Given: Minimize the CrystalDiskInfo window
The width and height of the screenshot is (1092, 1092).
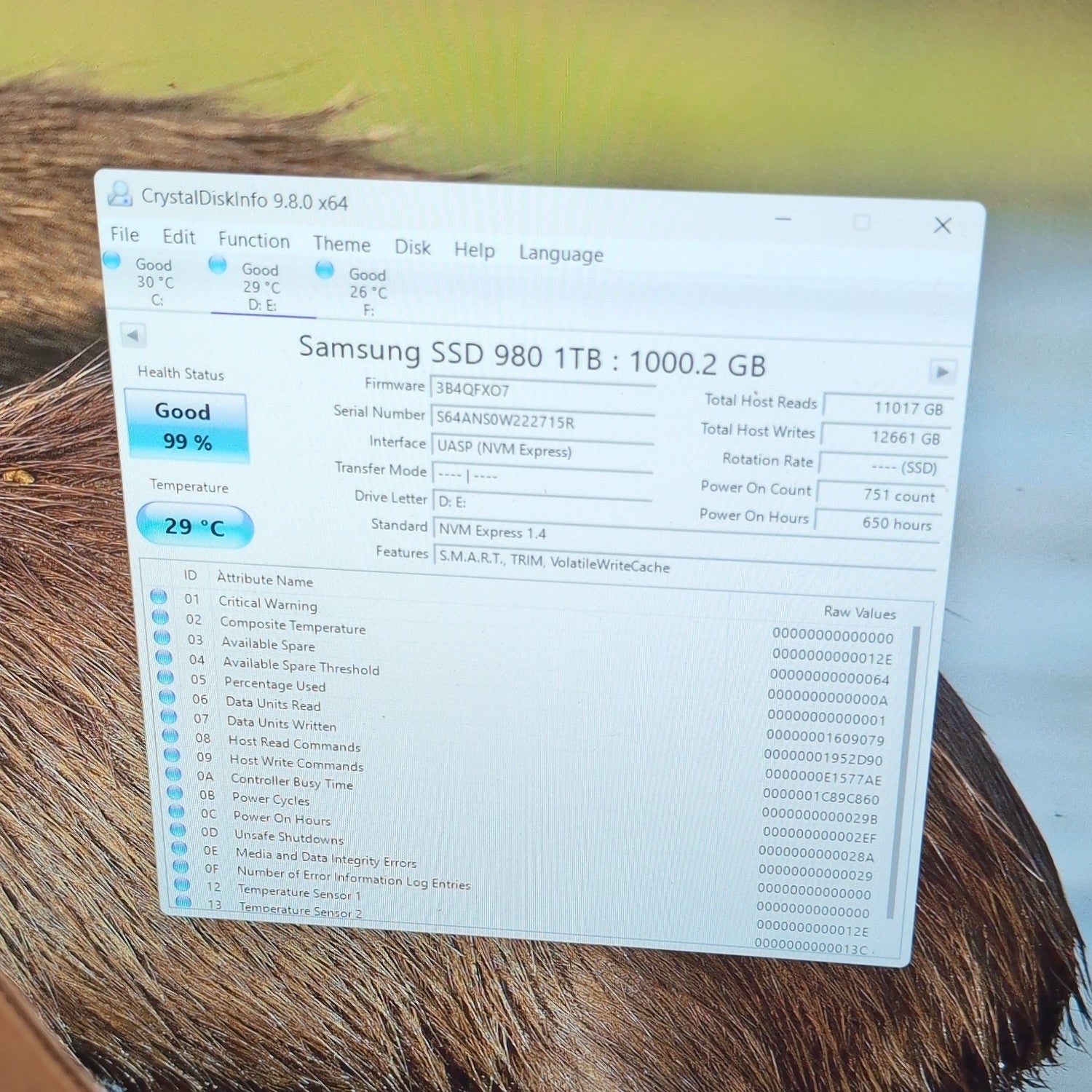Looking at the screenshot, I should 783,218.
